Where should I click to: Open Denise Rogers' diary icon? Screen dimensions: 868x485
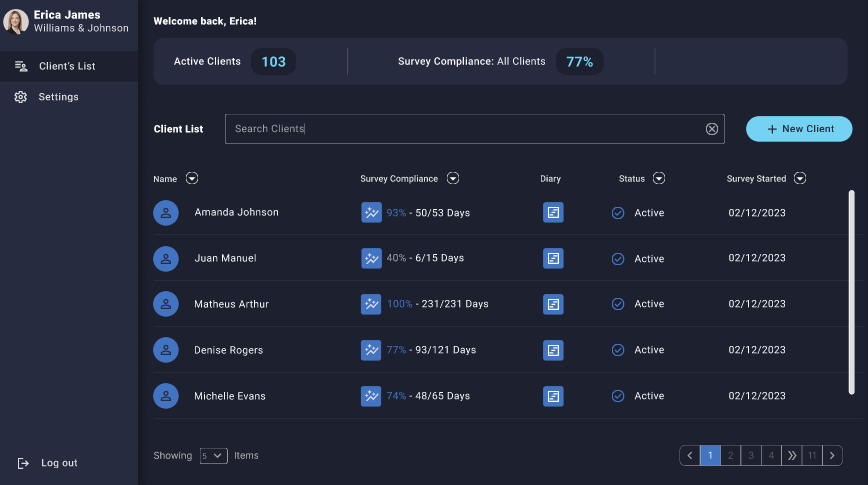(553, 350)
